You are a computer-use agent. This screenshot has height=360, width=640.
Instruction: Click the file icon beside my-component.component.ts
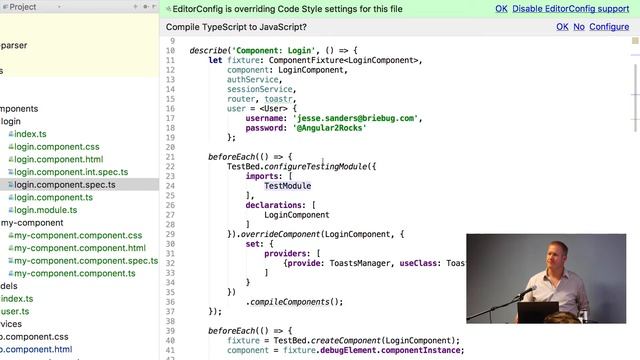click(11, 273)
